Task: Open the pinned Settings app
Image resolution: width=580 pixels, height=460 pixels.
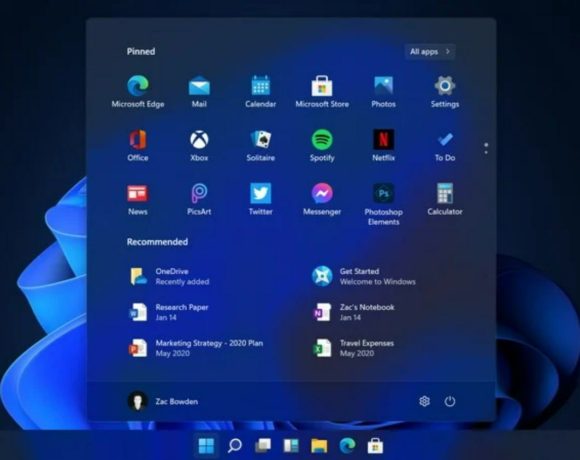Action: click(445, 91)
